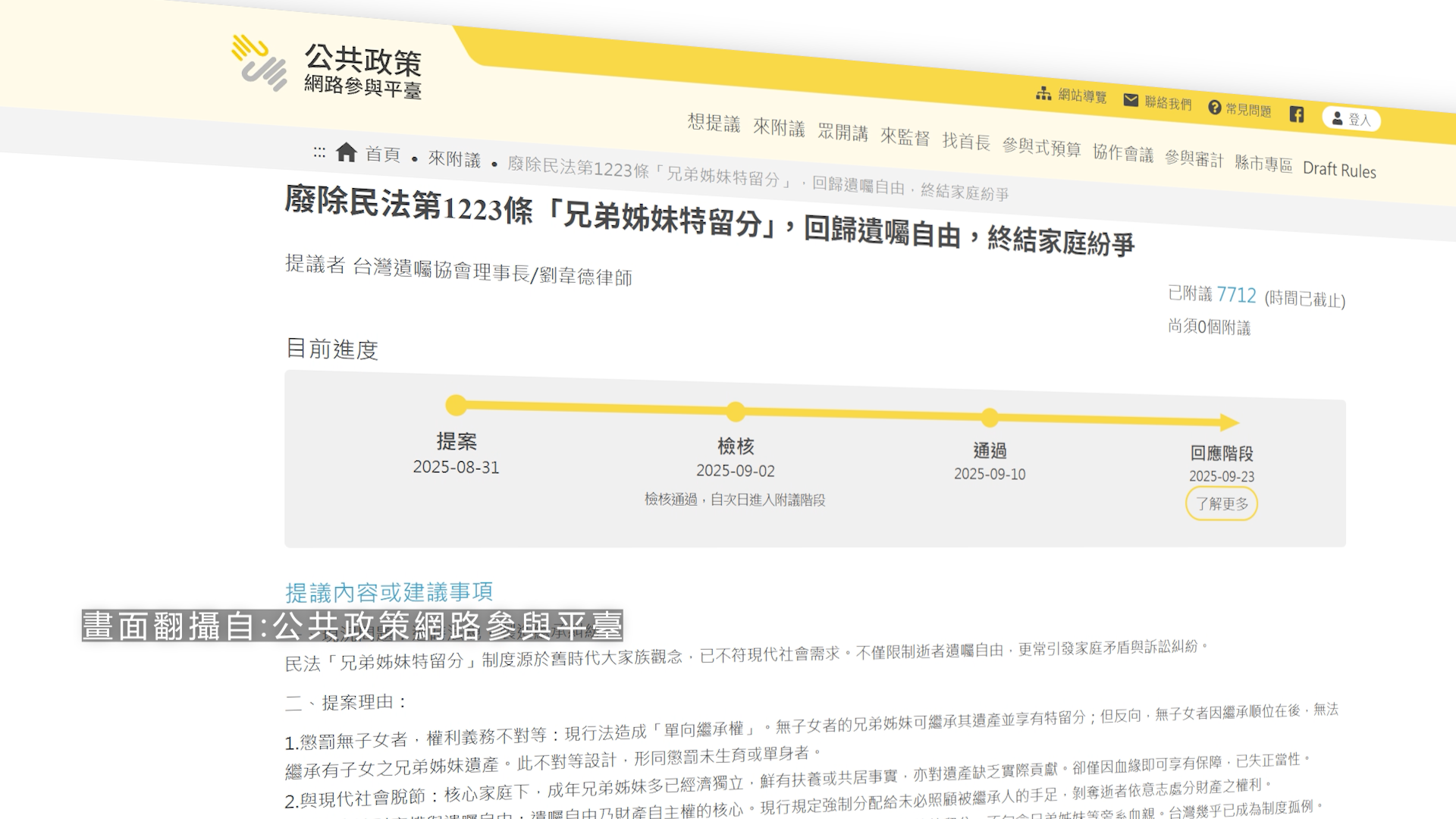Click the home icon in breadcrumb
The image size is (1456, 819).
[347, 152]
